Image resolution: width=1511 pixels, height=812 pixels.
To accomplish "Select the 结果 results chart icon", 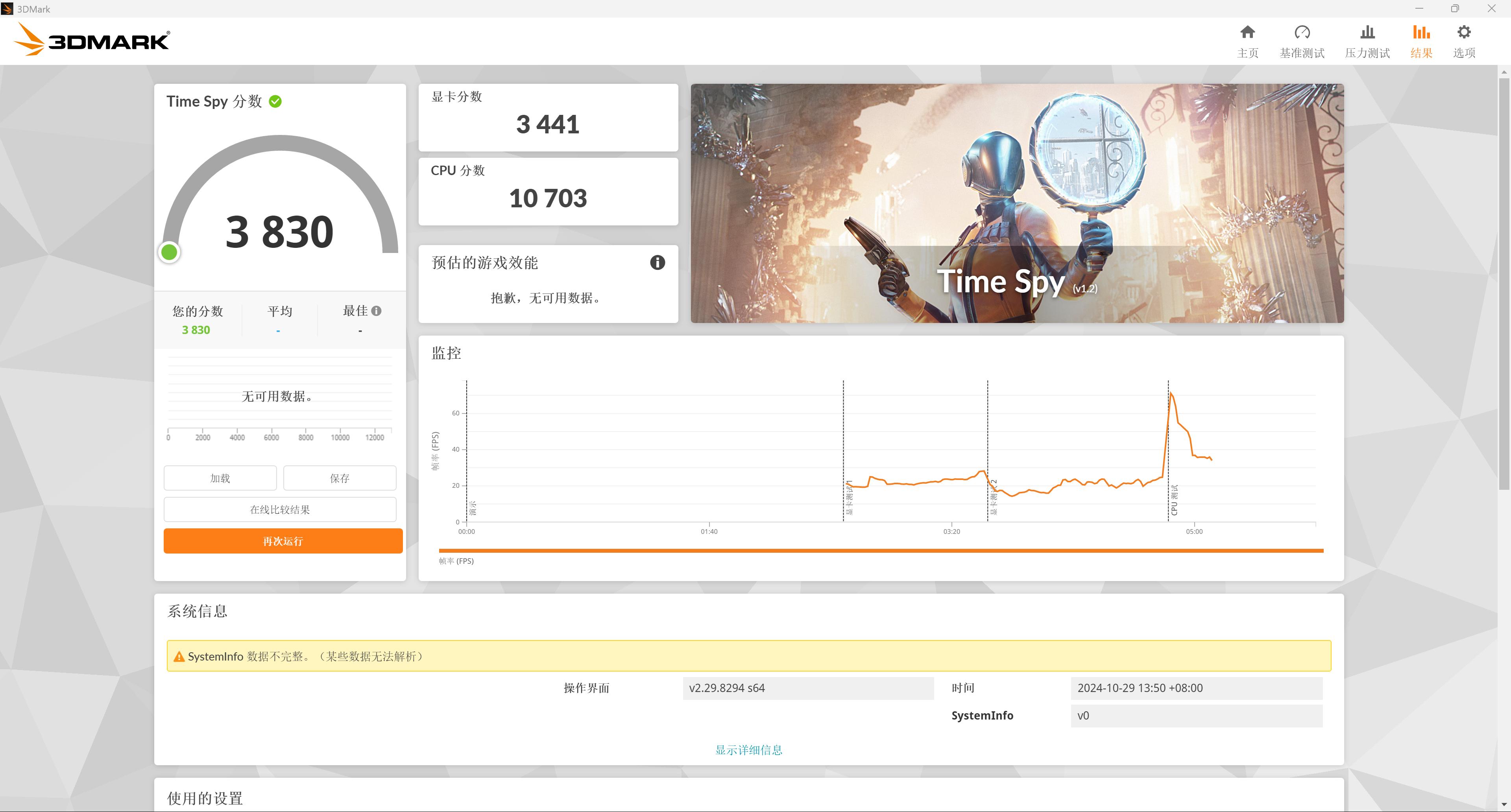I will tap(1420, 32).
